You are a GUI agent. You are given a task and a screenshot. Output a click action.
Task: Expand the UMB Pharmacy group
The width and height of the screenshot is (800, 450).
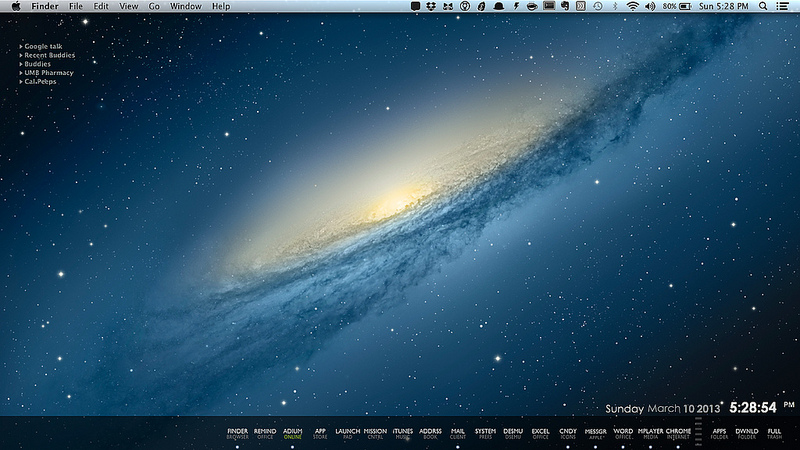click(48, 73)
